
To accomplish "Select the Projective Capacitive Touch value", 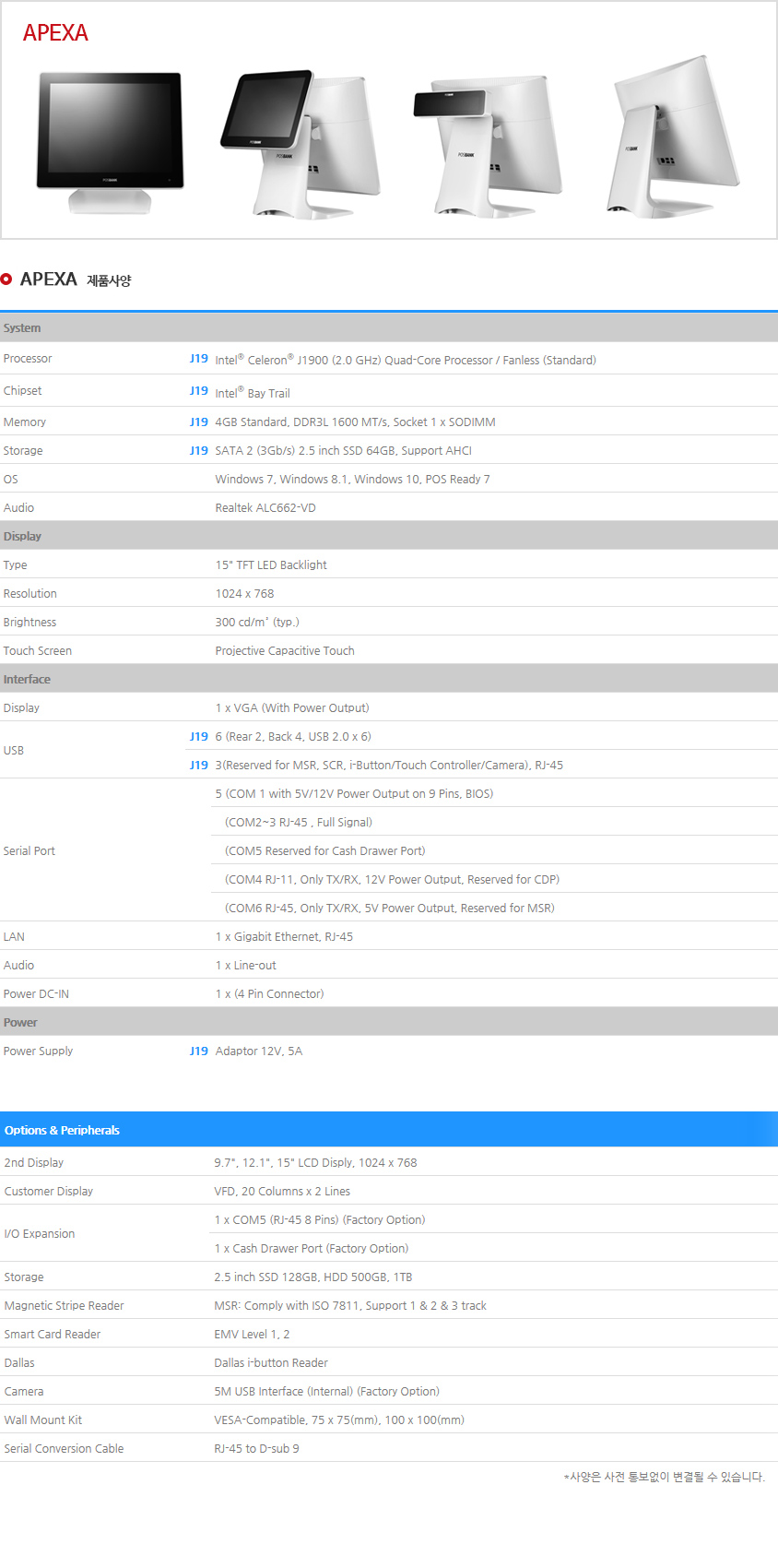I will coord(285,651).
